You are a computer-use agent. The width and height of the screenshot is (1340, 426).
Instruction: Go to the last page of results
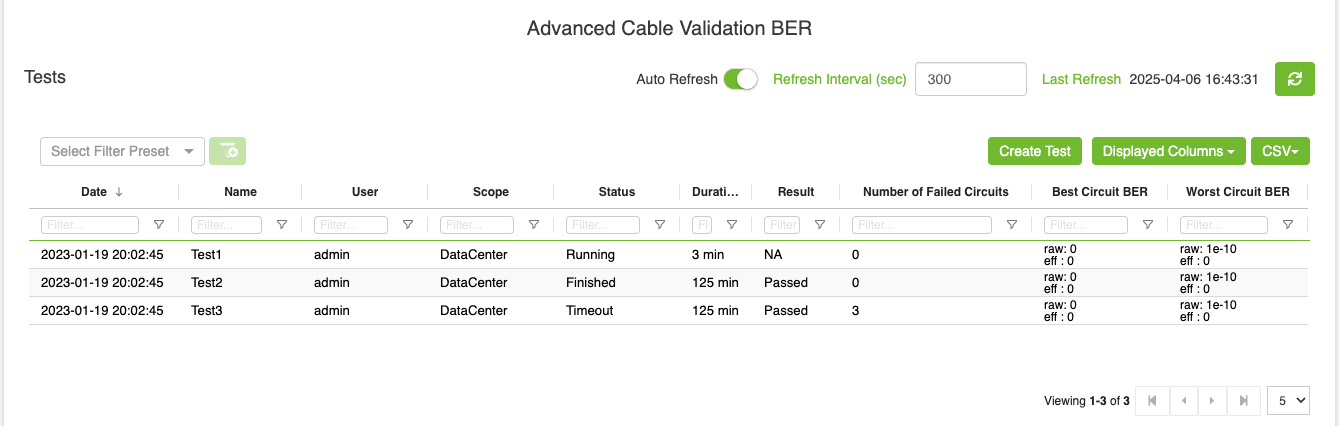click(1243, 401)
